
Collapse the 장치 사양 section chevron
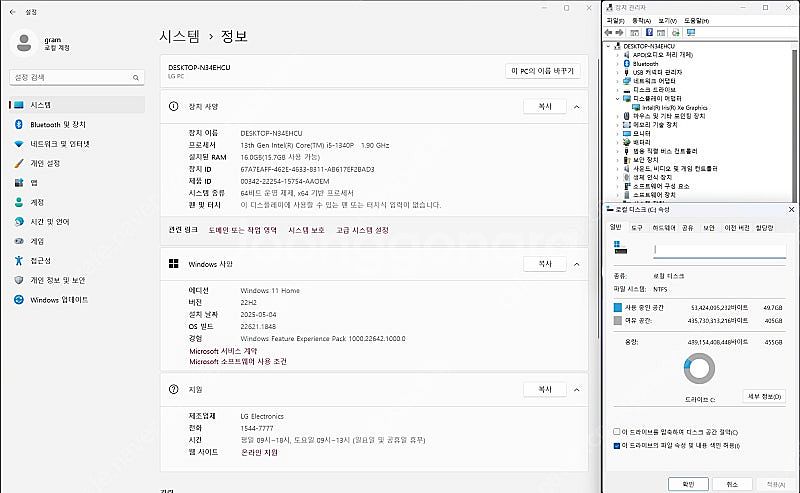pyautogui.click(x=577, y=107)
